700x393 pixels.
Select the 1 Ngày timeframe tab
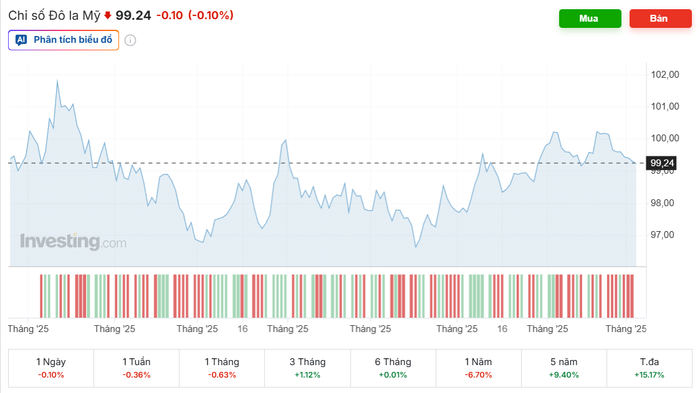pos(51,368)
